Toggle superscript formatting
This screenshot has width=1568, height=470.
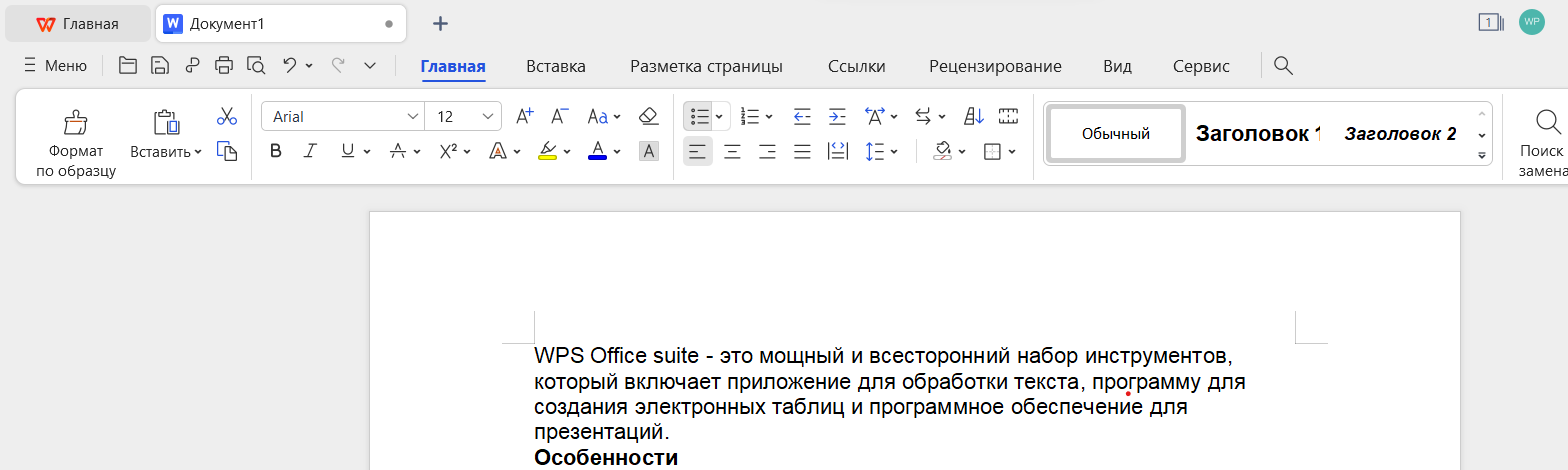[448, 151]
